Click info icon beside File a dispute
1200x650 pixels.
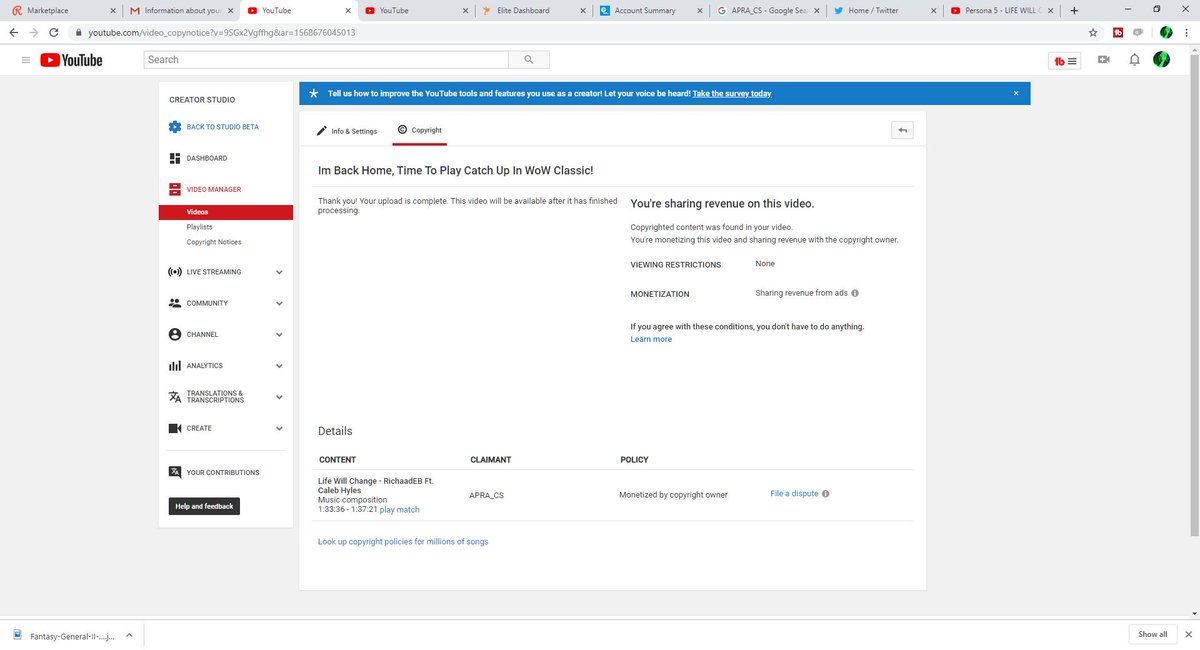[x=826, y=494]
